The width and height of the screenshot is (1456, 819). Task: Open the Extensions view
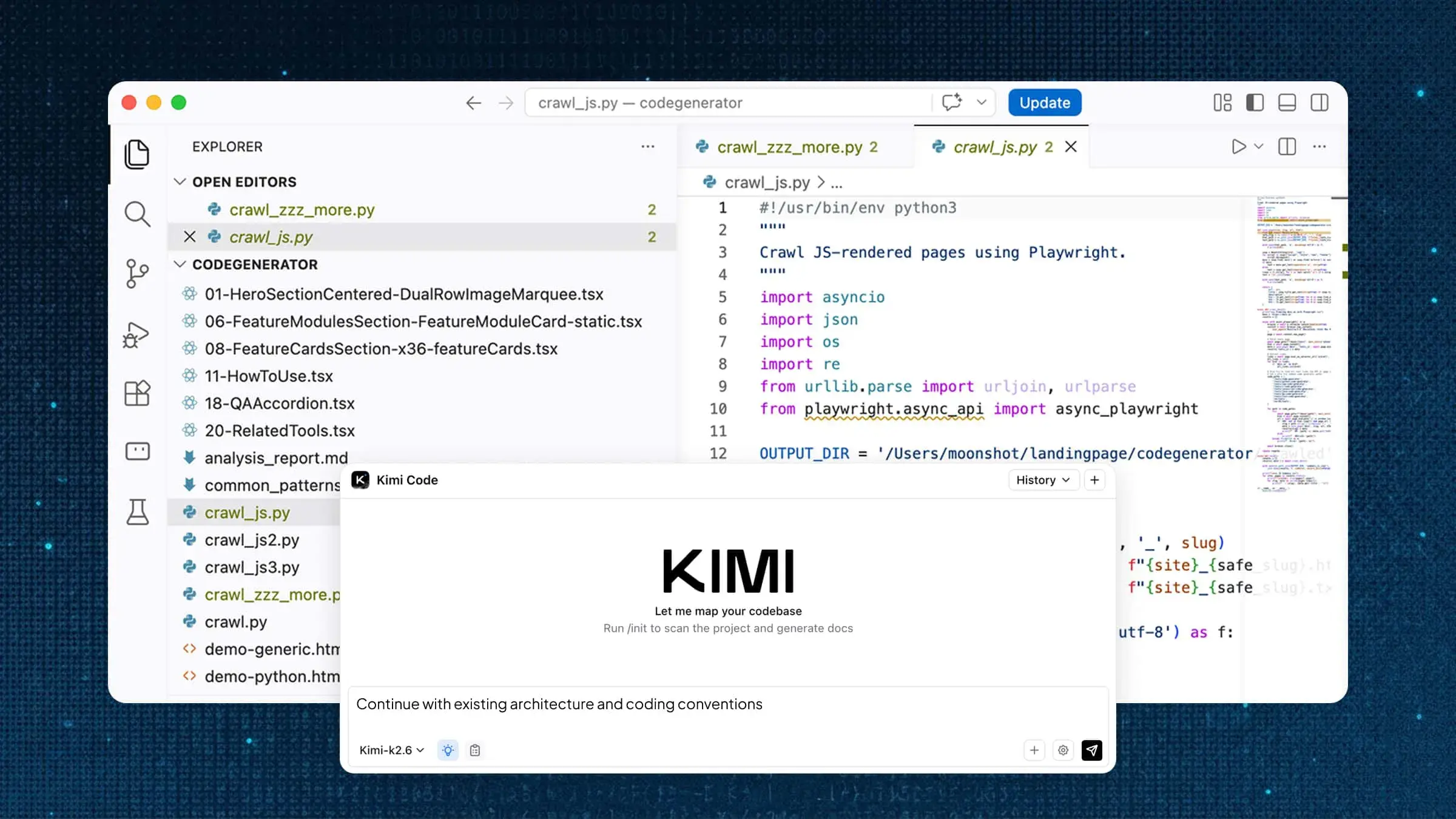click(x=137, y=393)
